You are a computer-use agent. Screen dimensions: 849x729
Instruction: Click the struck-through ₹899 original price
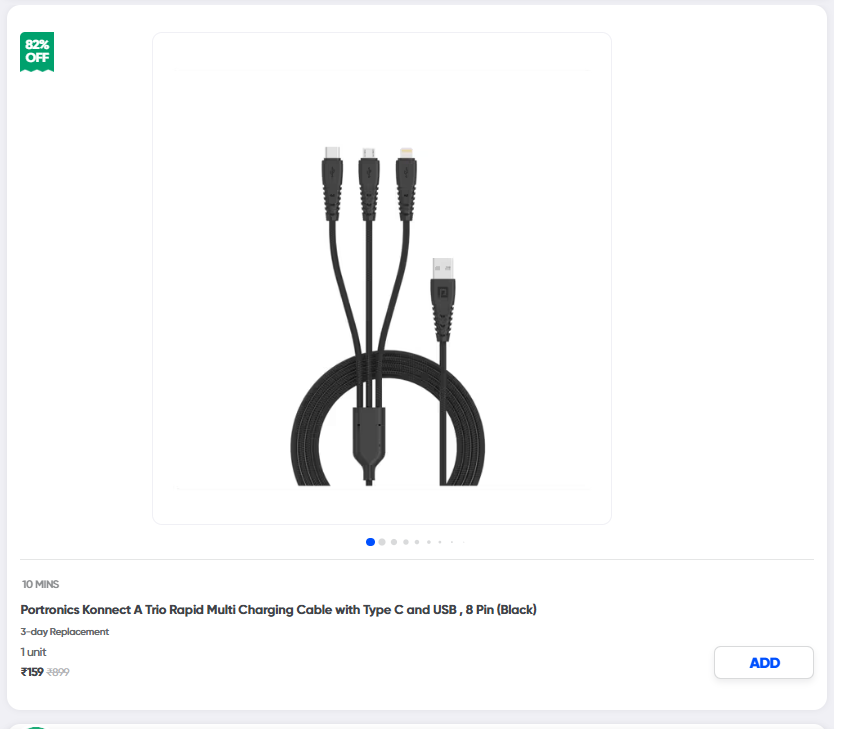point(58,672)
